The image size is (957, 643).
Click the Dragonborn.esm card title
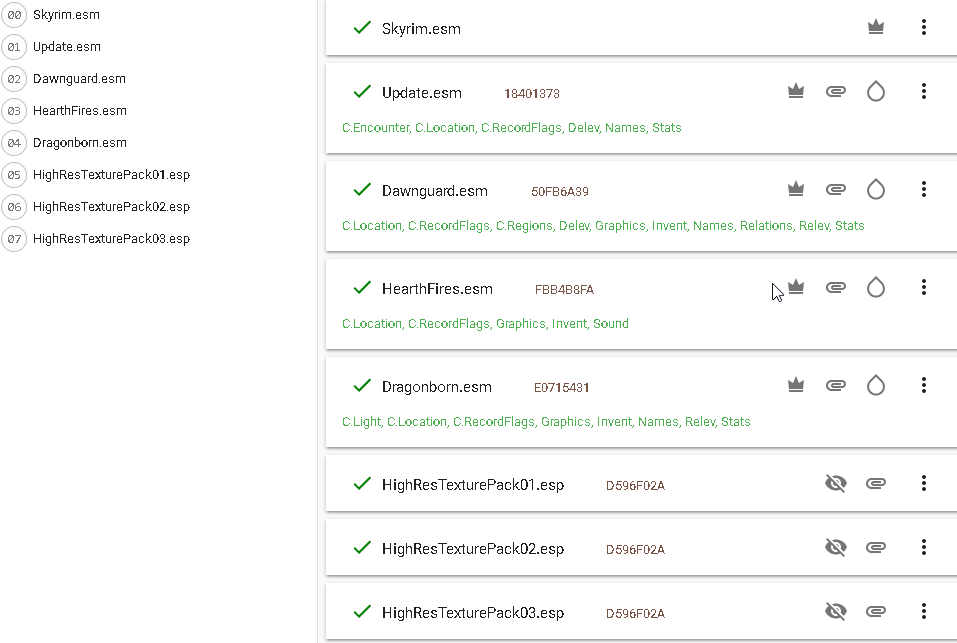436,387
